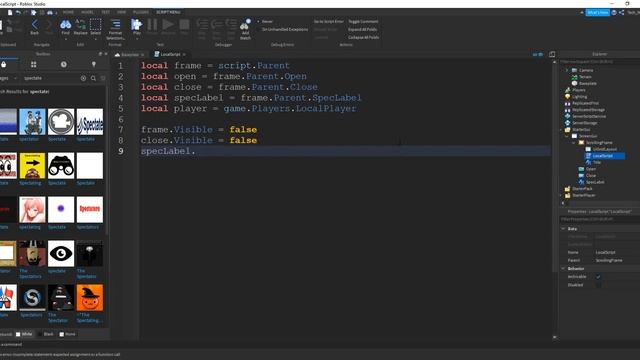Toggle the Disabled checkbox
This screenshot has height=360, width=640.
point(598,285)
